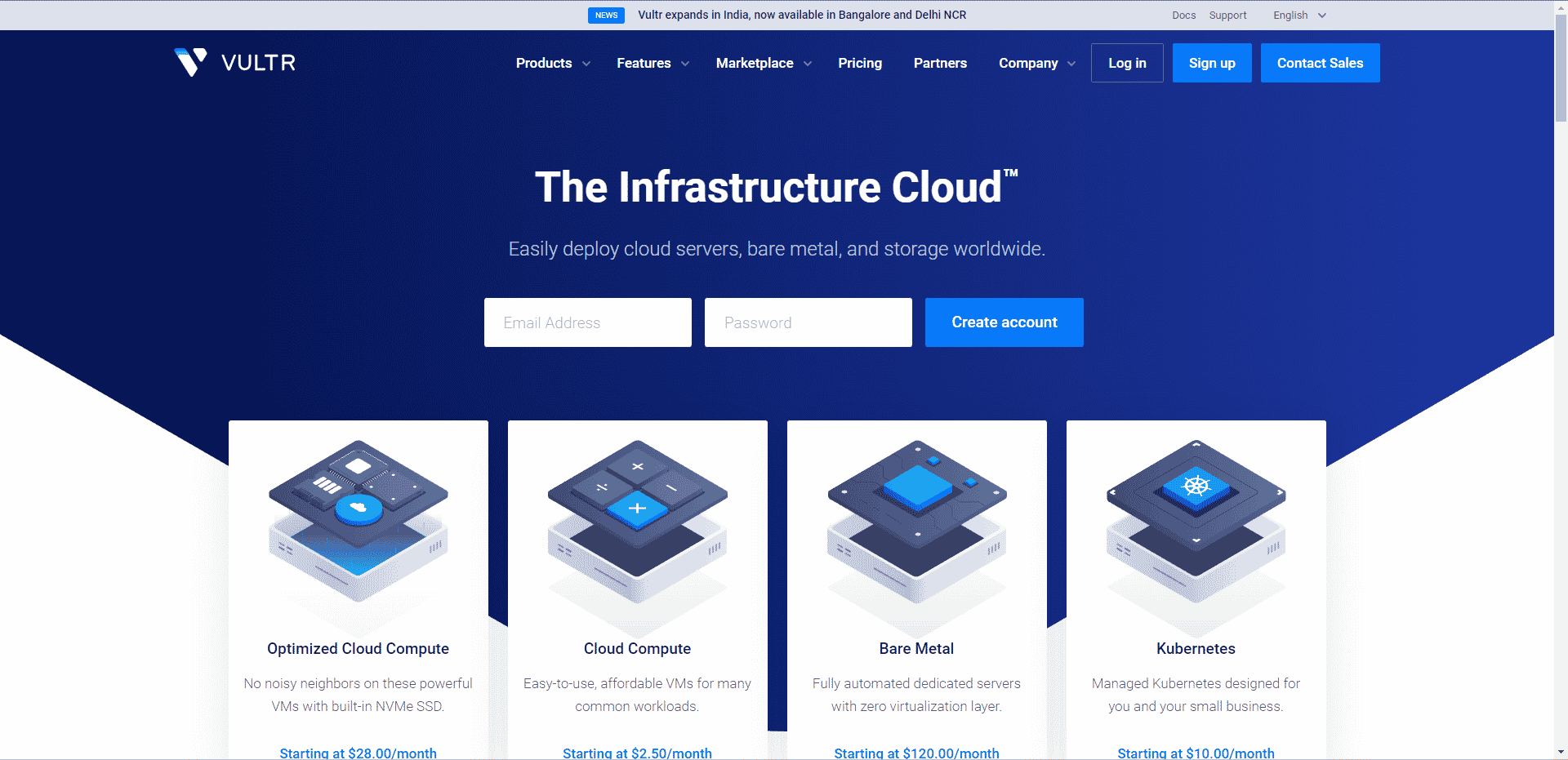Click Starting at $10.00/month
This screenshot has width=1568, height=760.
coord(1196,753)
